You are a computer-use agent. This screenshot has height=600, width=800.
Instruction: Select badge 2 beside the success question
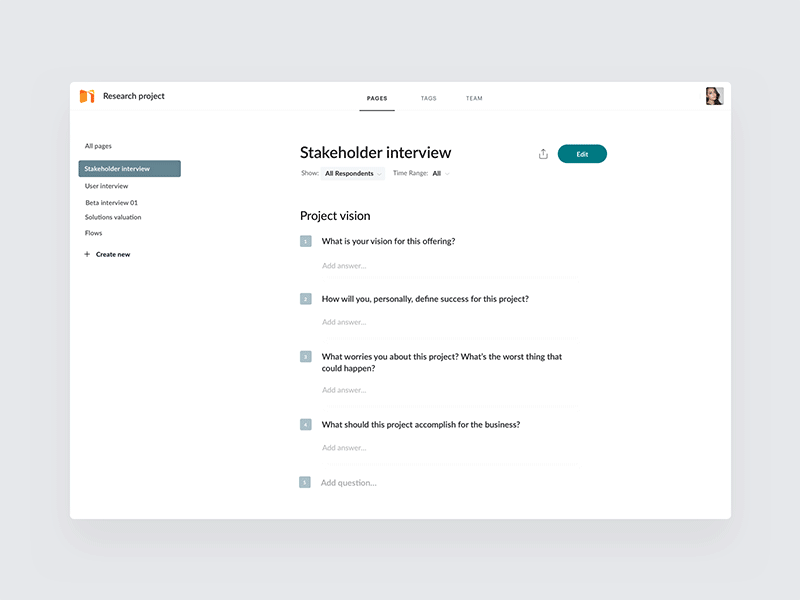coord(305,298)
